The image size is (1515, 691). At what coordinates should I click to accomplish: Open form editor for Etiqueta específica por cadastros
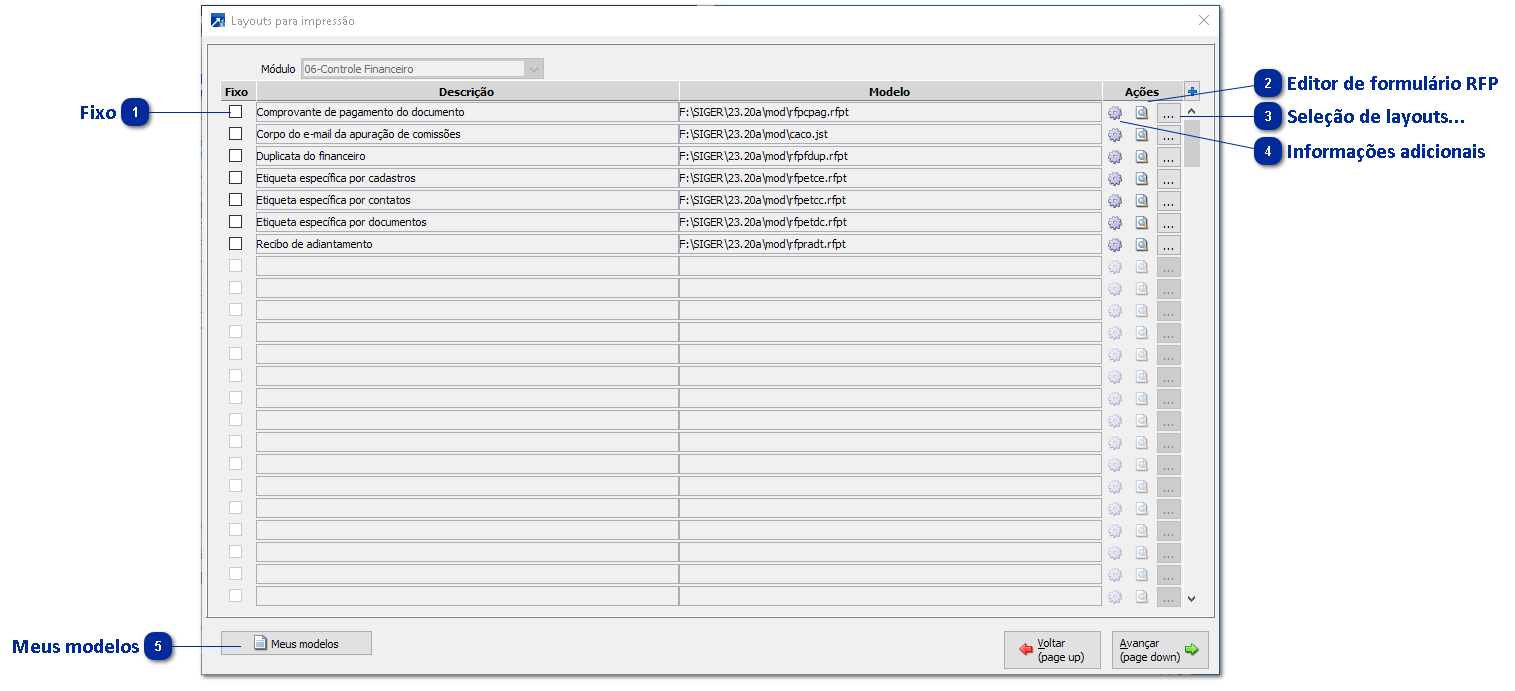pos(1142,179)
